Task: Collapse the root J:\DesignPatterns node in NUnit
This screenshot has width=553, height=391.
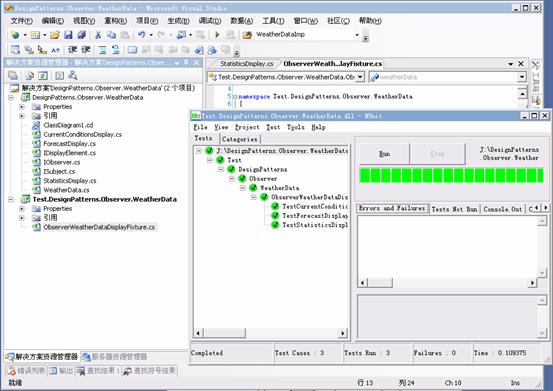Action: pos(199,151)
